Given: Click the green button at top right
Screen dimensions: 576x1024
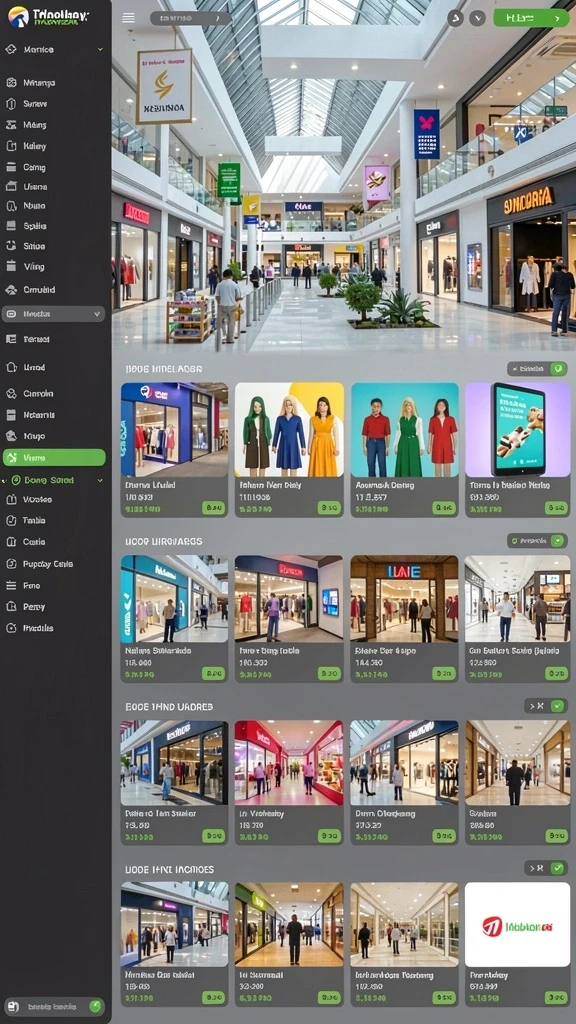Looking at the screenshot, I should click(x=532, y=18).
